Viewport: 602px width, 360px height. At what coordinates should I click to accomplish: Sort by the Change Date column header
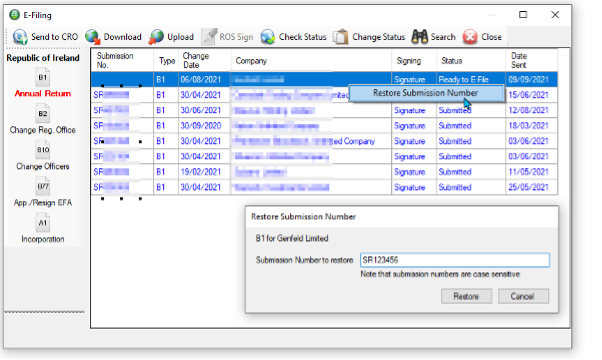(x=205, y=60)
